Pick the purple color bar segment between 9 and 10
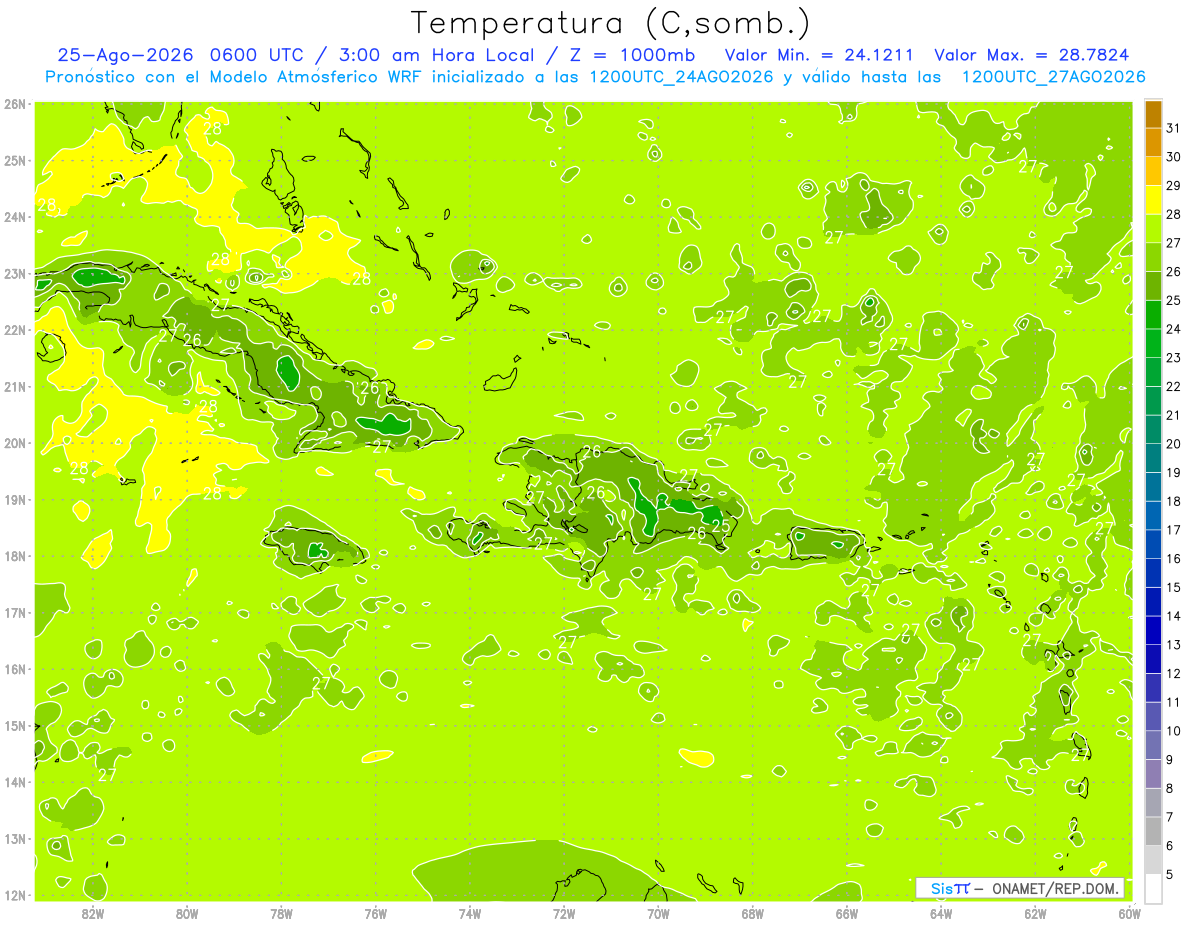Screen dimensions: 1200x927 point(1153,745)
